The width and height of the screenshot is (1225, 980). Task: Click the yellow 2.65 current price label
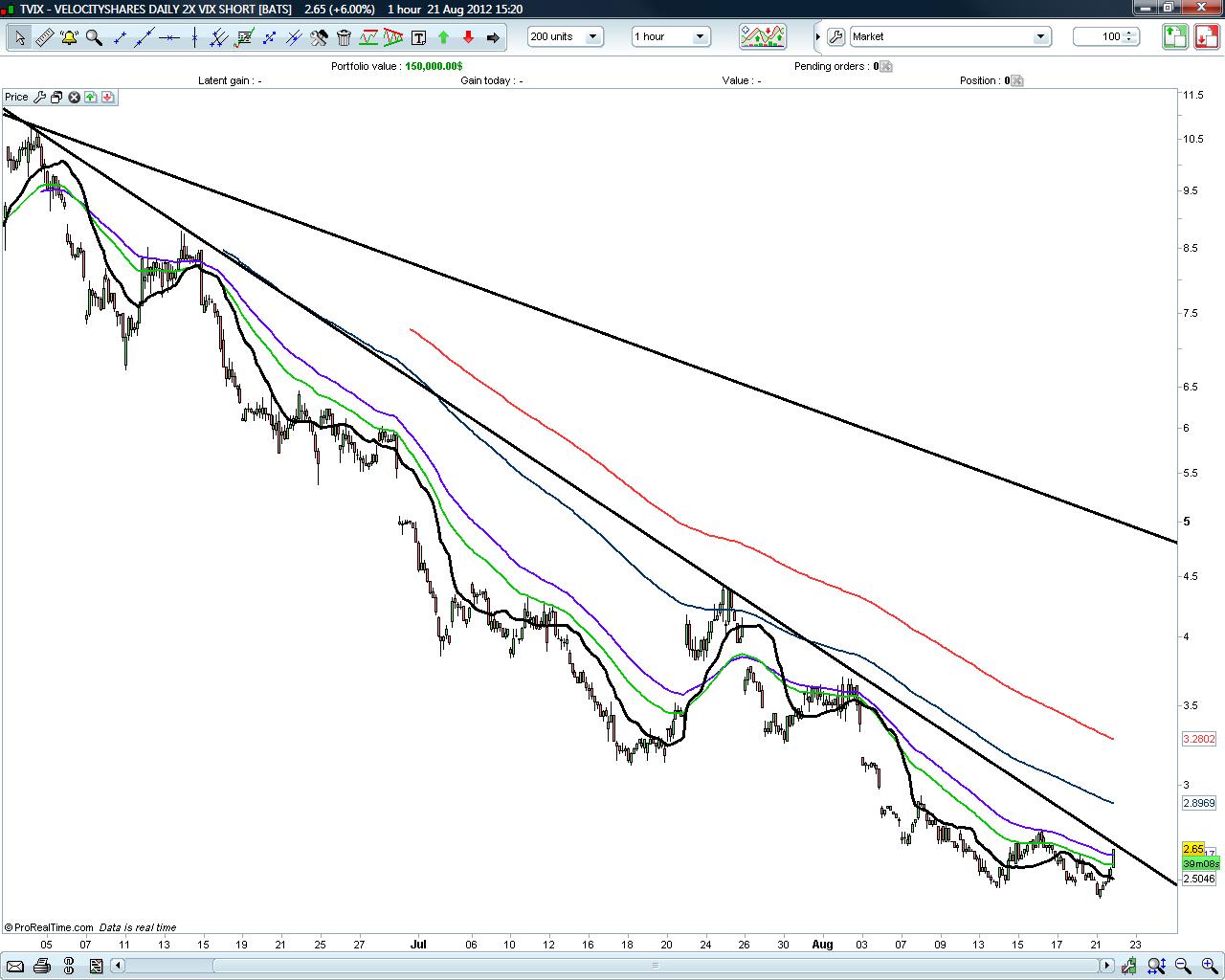(1193, 849)
